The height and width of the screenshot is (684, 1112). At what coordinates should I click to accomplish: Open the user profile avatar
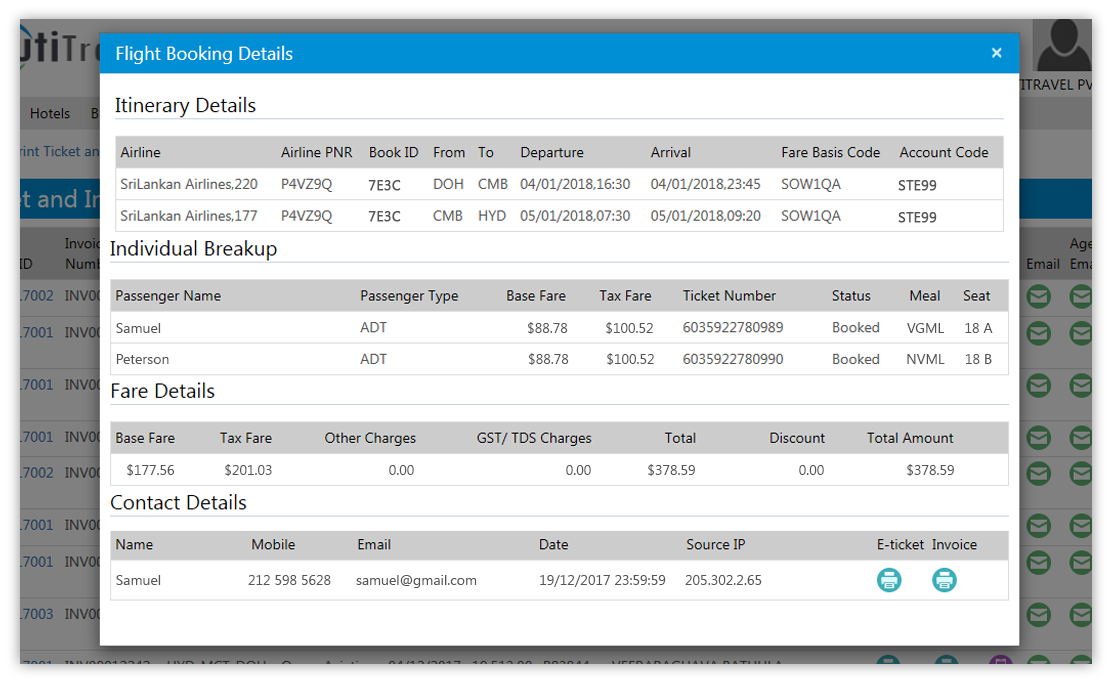[1064, 47]
